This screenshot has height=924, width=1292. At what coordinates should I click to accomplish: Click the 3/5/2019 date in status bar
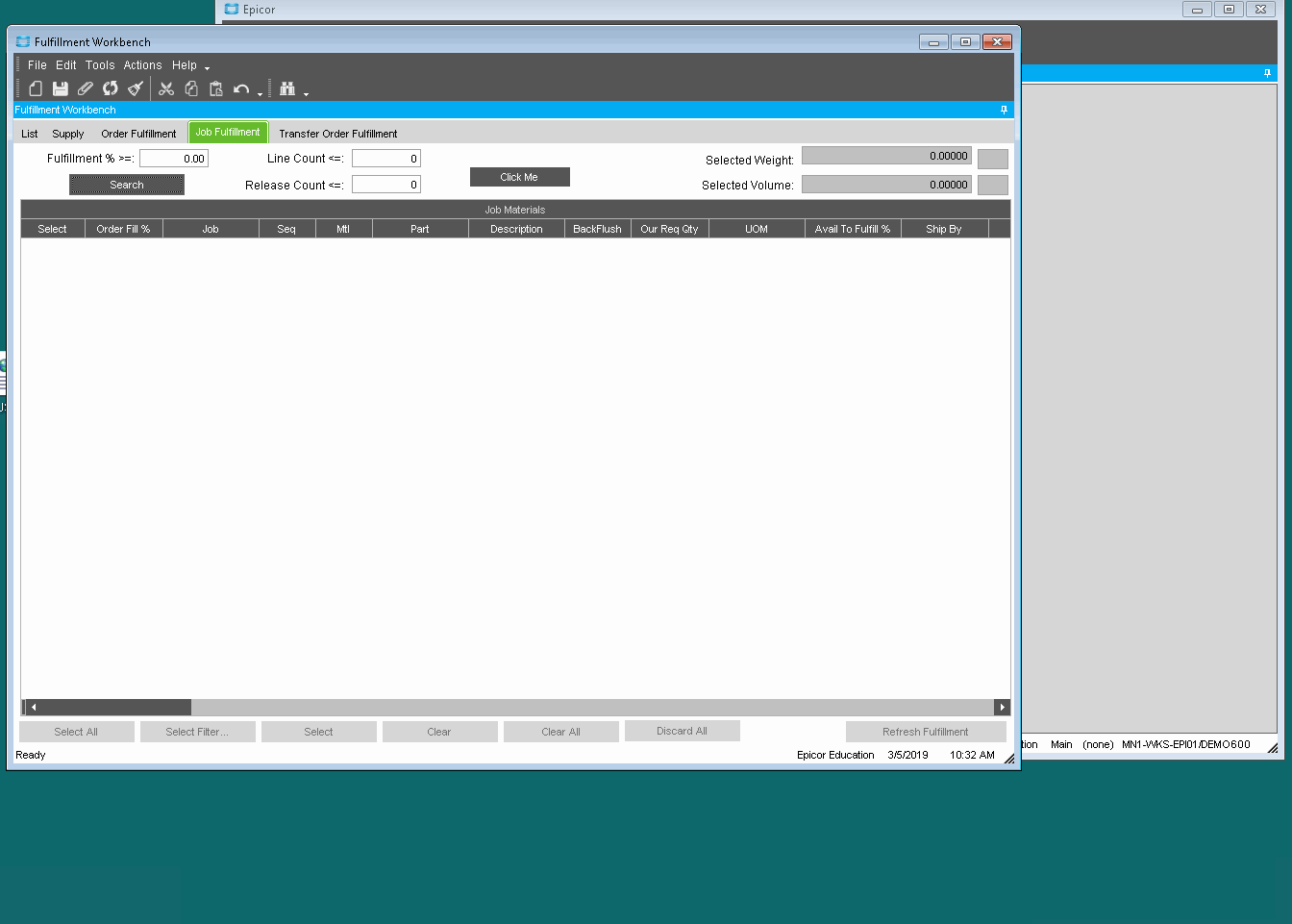[907, 755]
